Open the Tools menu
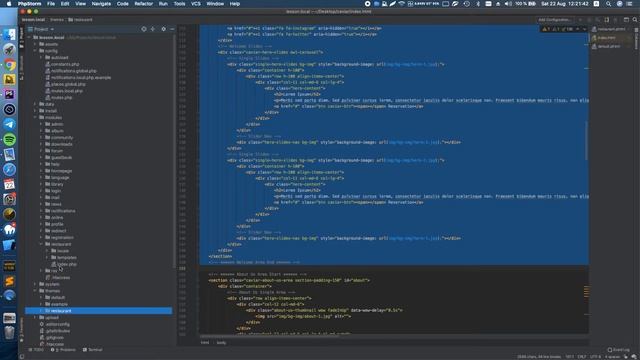The width and height of the screenshot is (640, 360). tap(179, 4)
